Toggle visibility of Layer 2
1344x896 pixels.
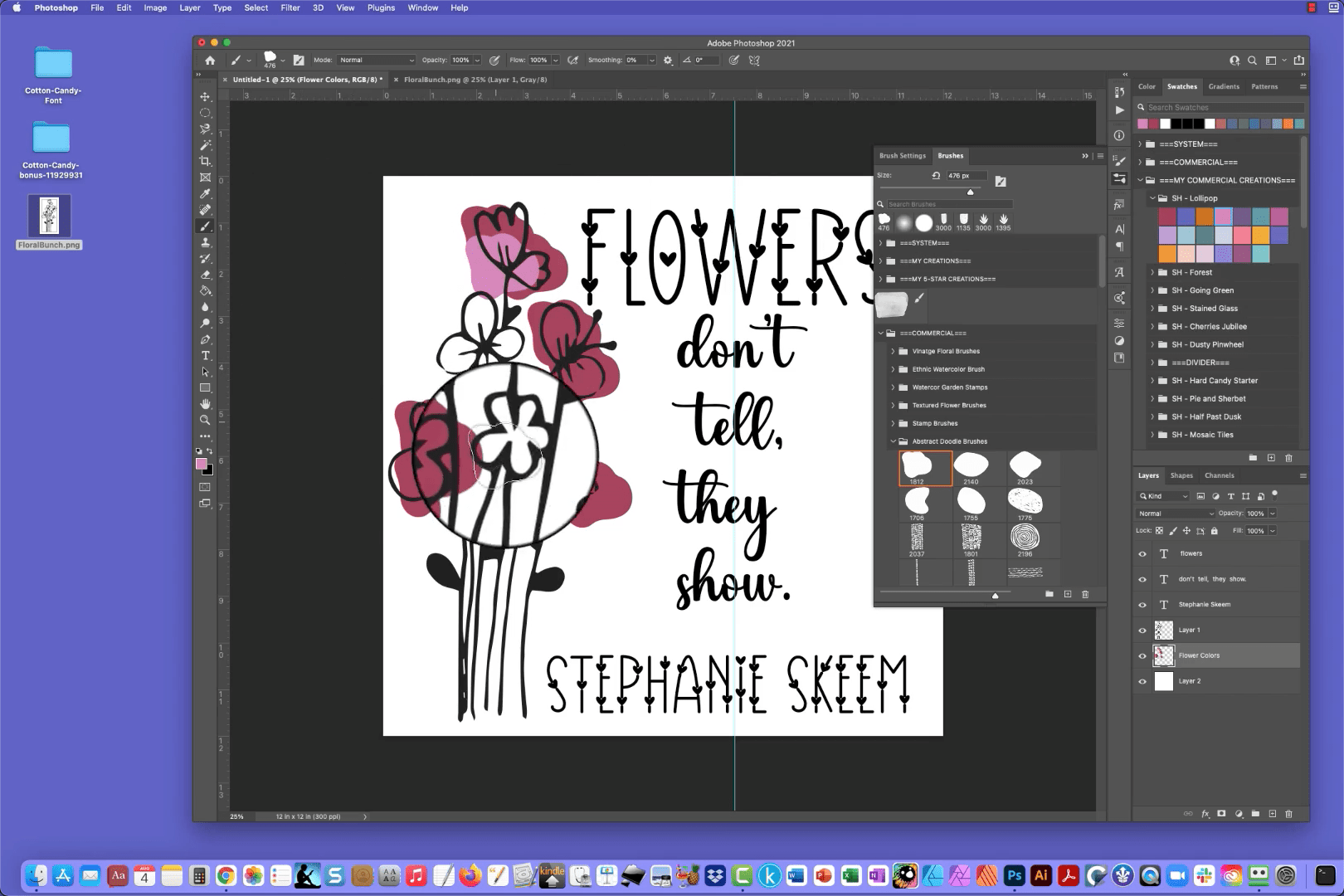click(1142, 682)
